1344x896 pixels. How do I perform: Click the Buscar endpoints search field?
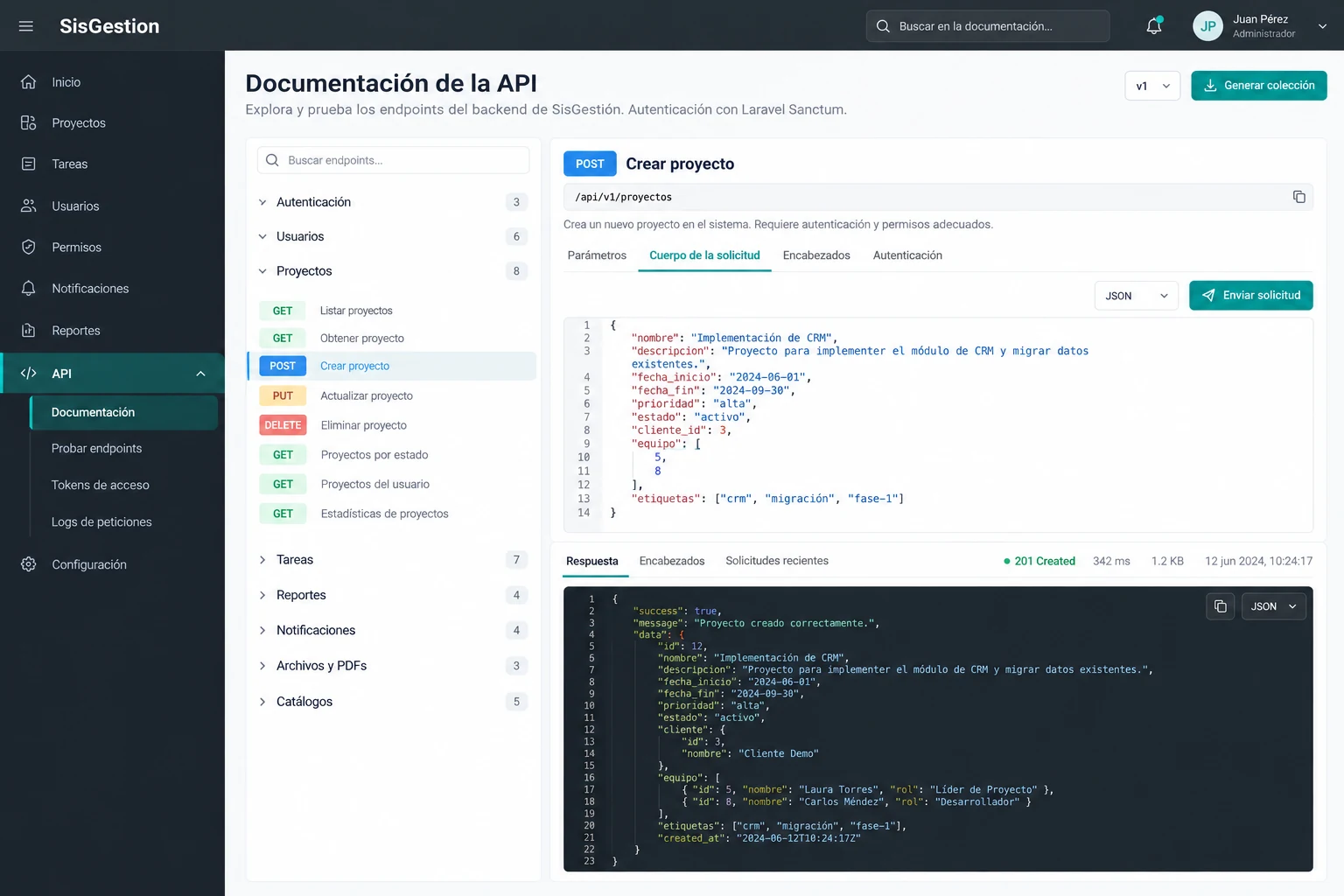coord(394,160)
